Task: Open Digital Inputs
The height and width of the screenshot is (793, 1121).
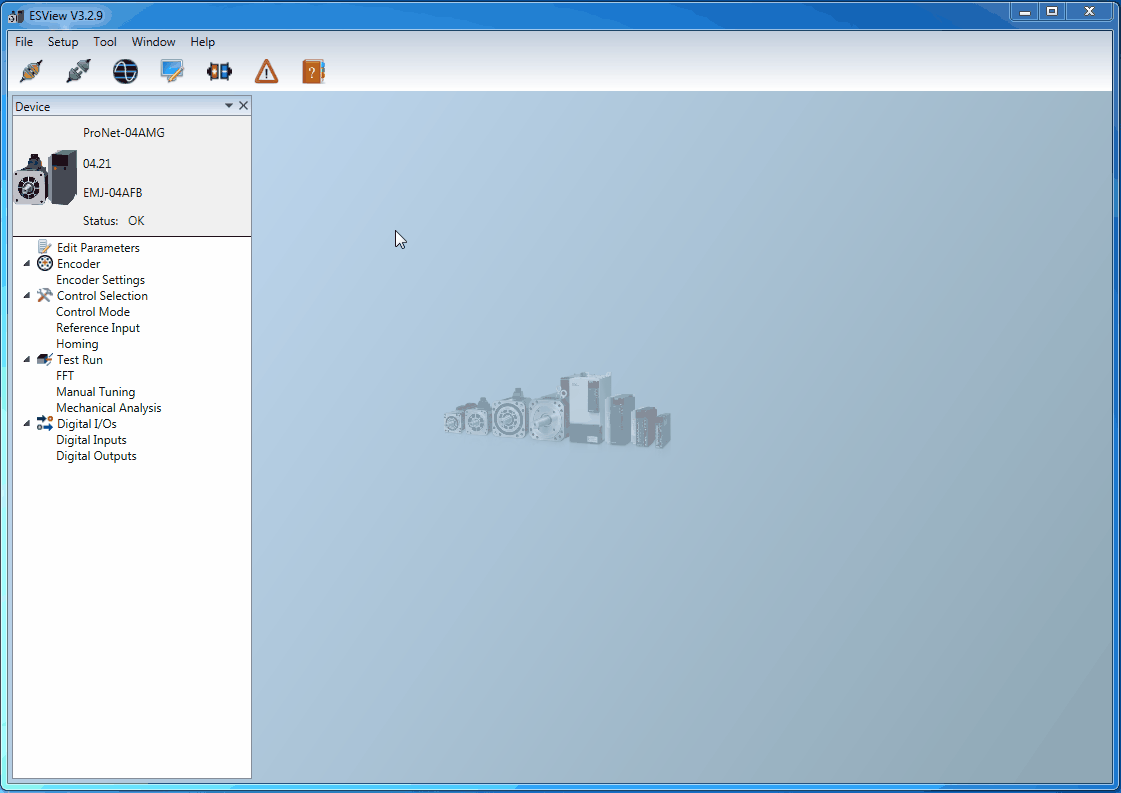Action: pyautogui.click(x=92, y=440)
